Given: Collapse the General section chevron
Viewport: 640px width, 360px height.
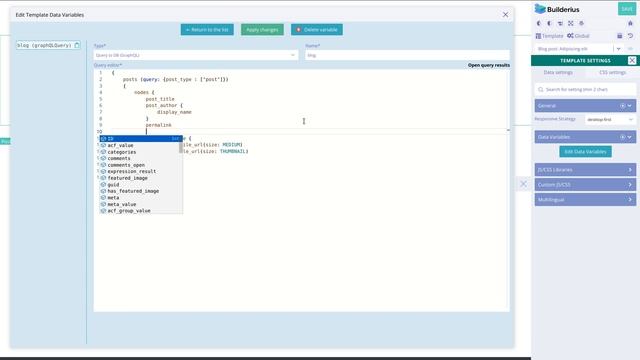Looking at the screenshot, I should (x=630, y=106).
